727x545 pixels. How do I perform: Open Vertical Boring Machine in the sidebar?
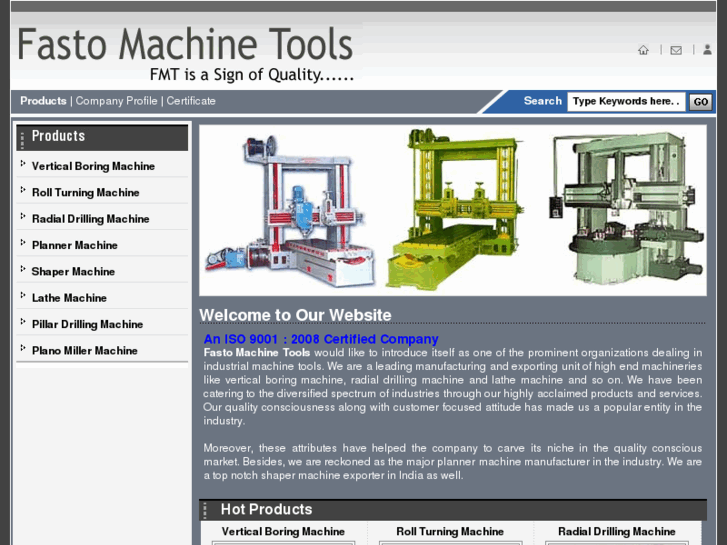pos(93,166)
